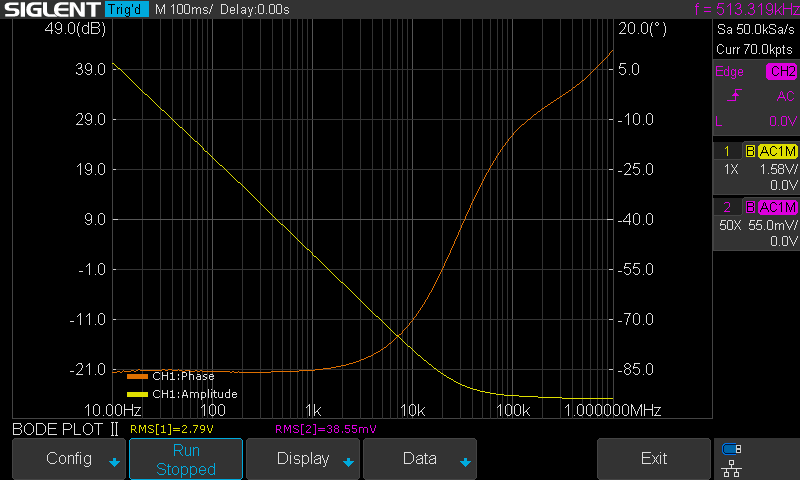
Task: Expand the Display submenu
Action: (302, 459)
